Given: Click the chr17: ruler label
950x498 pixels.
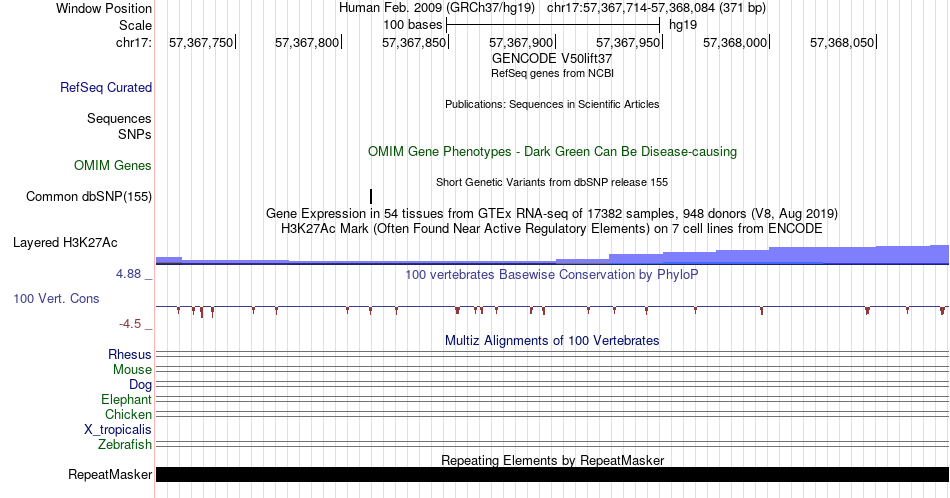Looking at the screenshot, I should click(x=134, y=42).
